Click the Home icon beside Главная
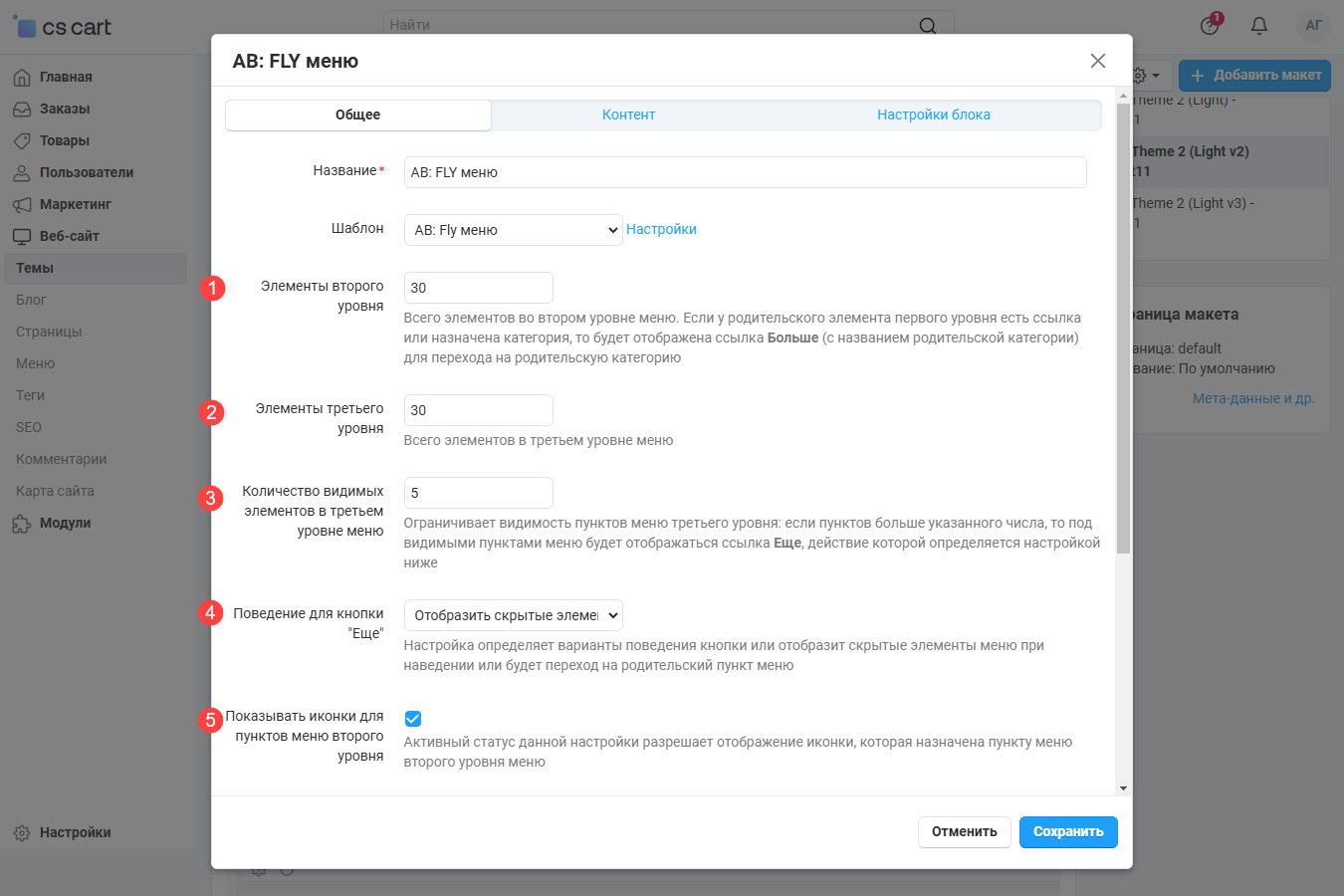This screenshot has width=1344, height=896. 22,78
